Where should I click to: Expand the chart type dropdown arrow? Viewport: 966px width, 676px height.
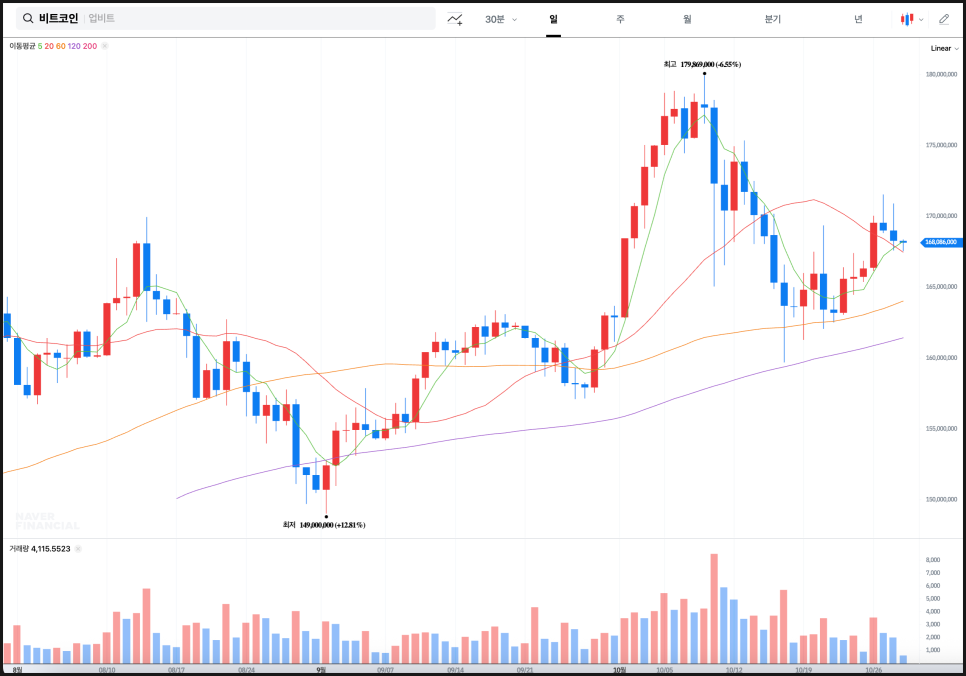(x=921, y=19)
